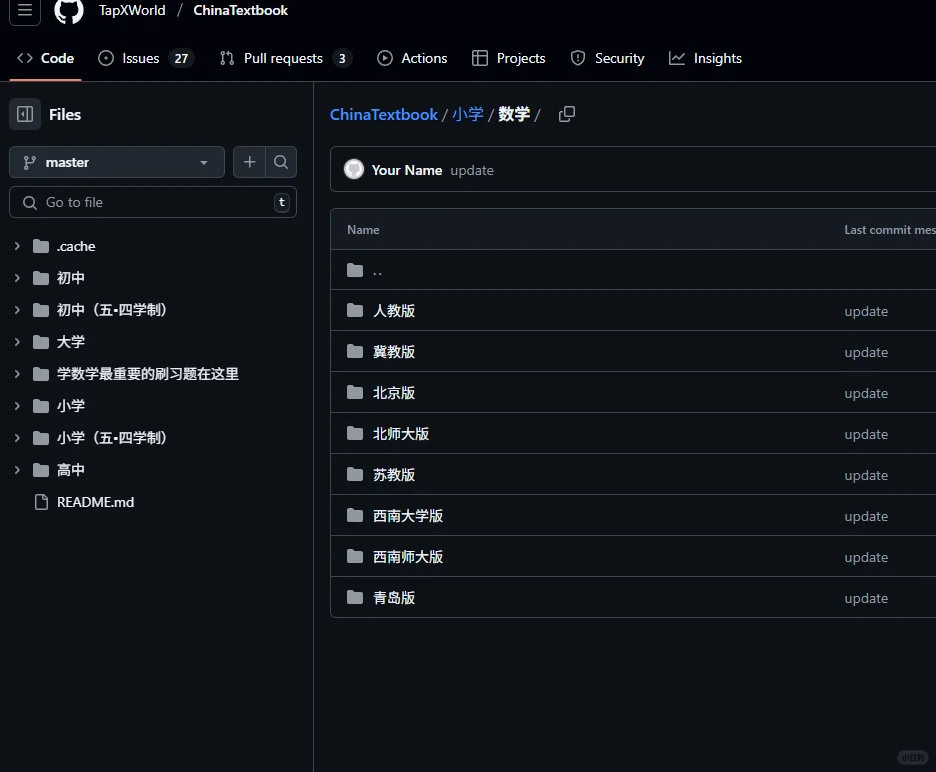This screenshot has width=936, height=772.
Task: Click 小学 in the breadcrumb path
Action: pyautogui.click(x=468, y=114)
